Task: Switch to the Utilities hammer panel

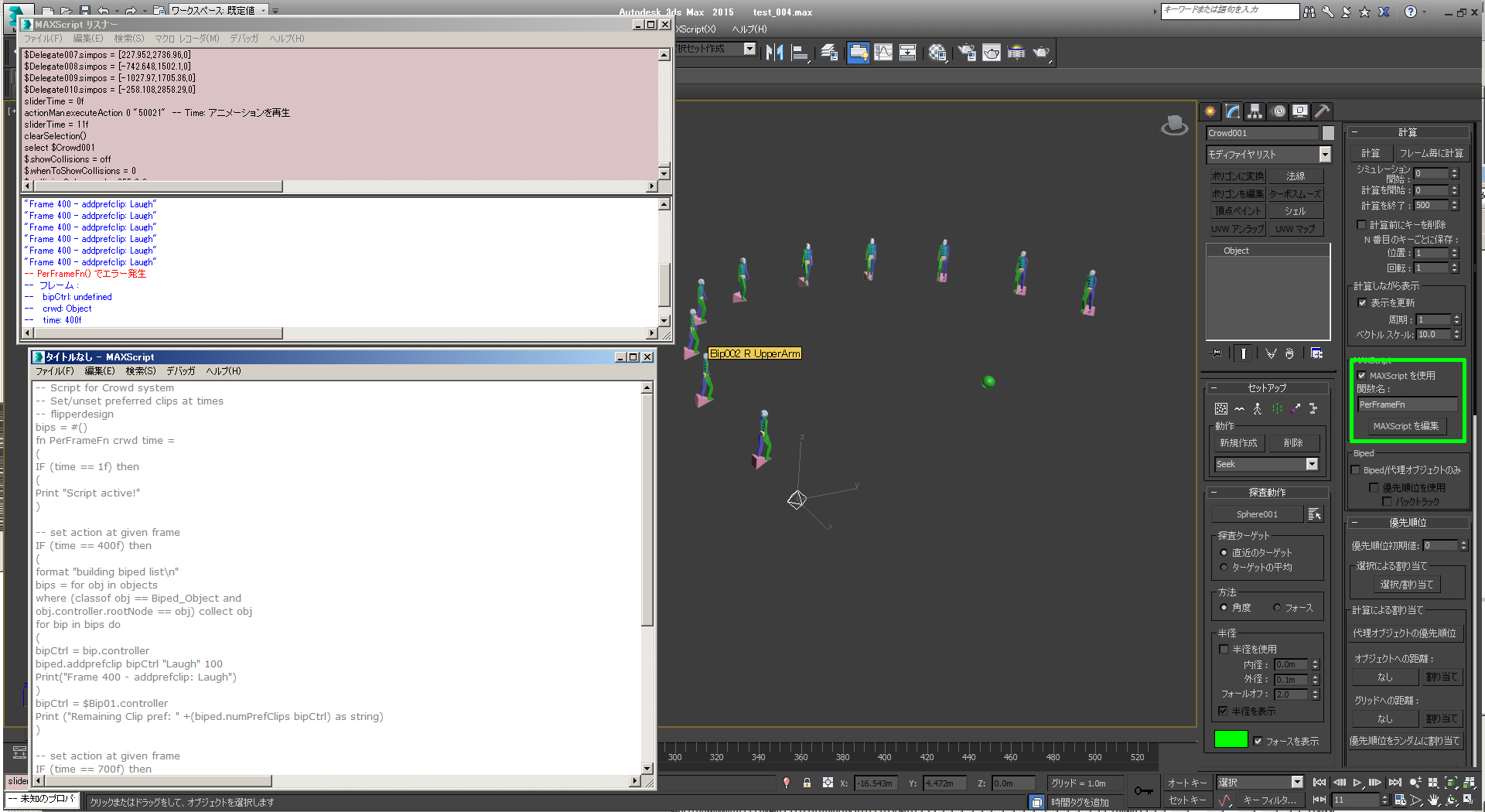Action: coord(1323,111)
